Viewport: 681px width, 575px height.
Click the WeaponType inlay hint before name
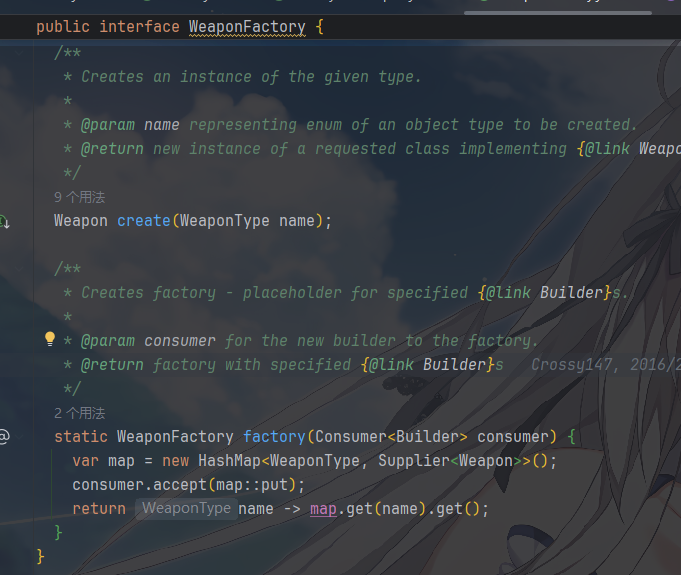tap(186, 509)
